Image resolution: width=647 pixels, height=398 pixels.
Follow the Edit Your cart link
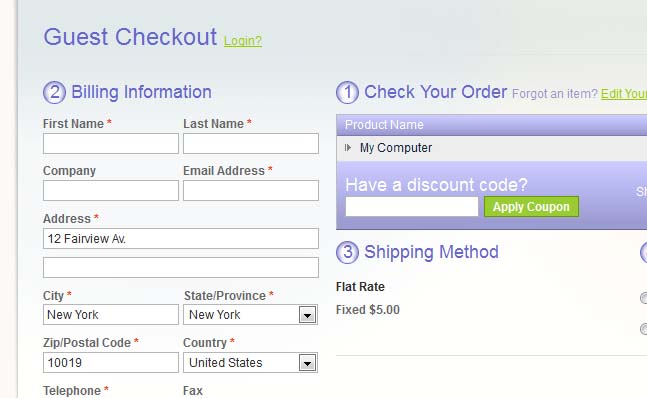point(624,94)
